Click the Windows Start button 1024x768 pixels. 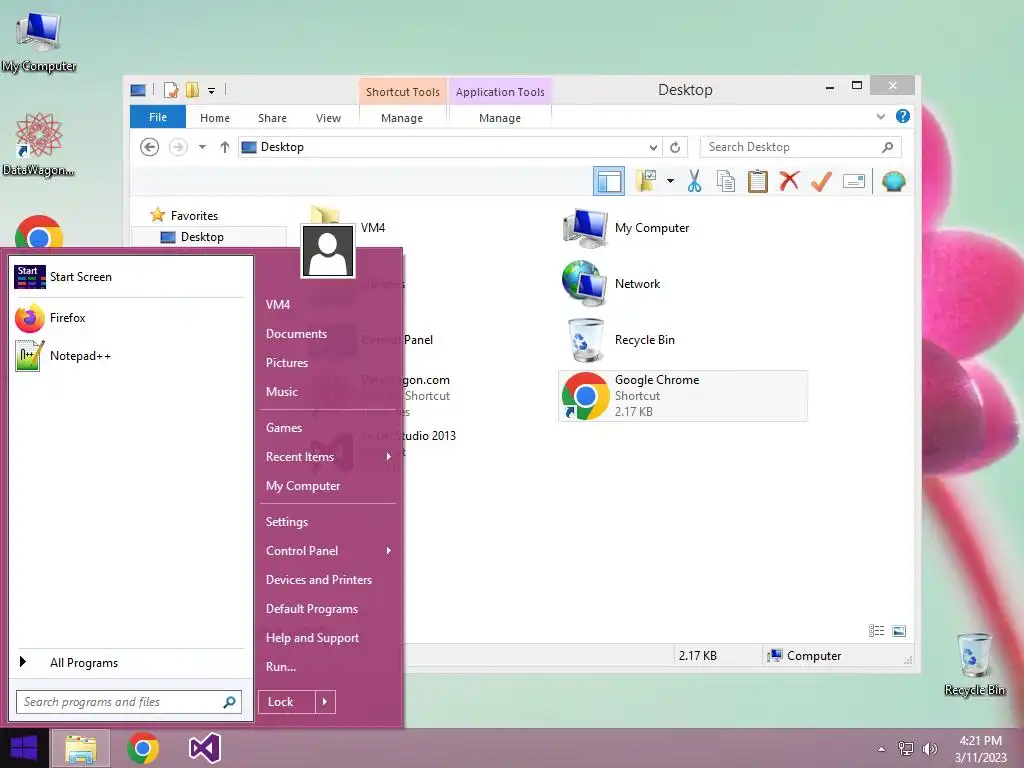coord(24,748)
